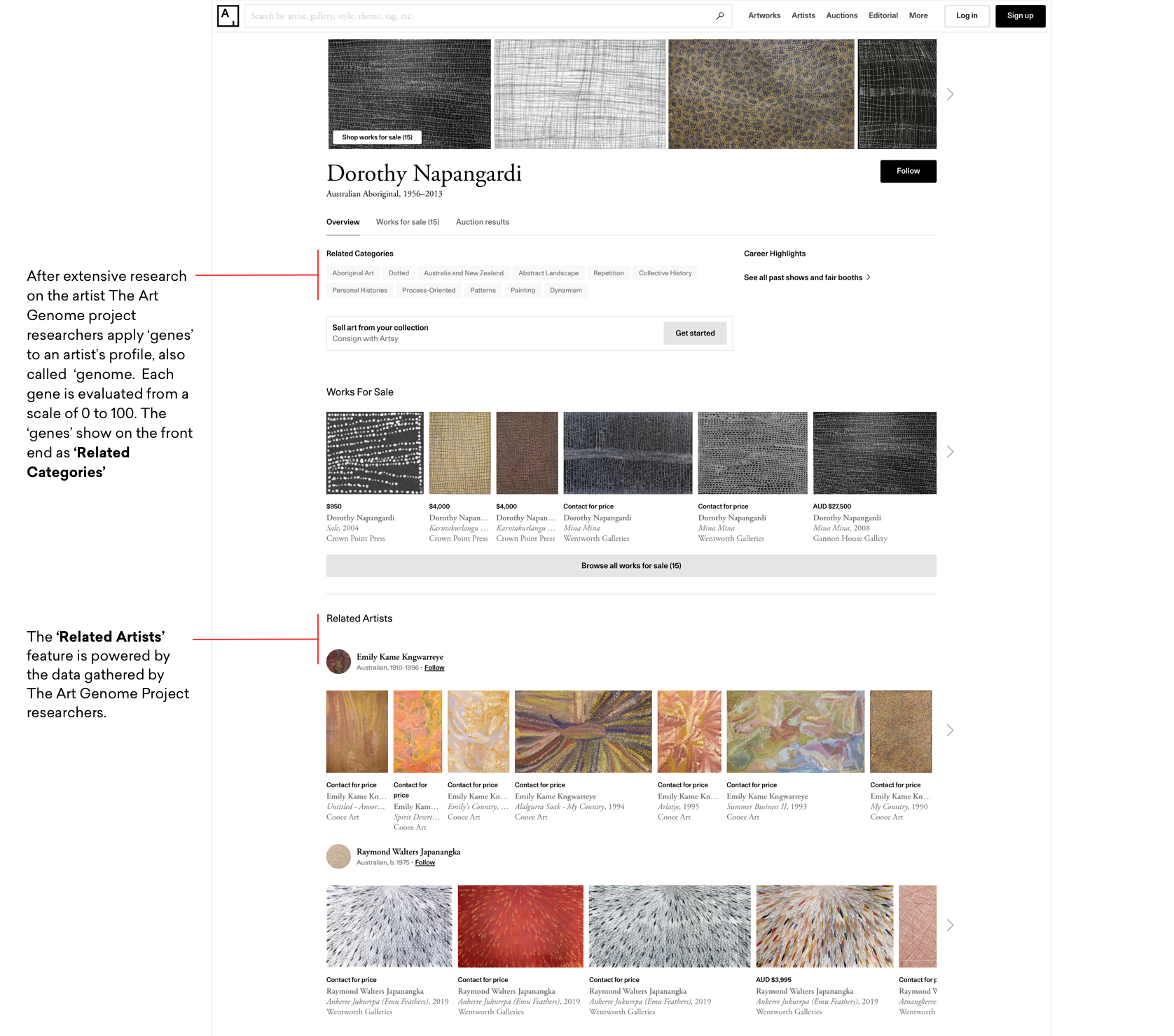Image resolution: width=1174 pixels, height=1036 pixels.
Task: Open the More menu
Action: (918, 15)
